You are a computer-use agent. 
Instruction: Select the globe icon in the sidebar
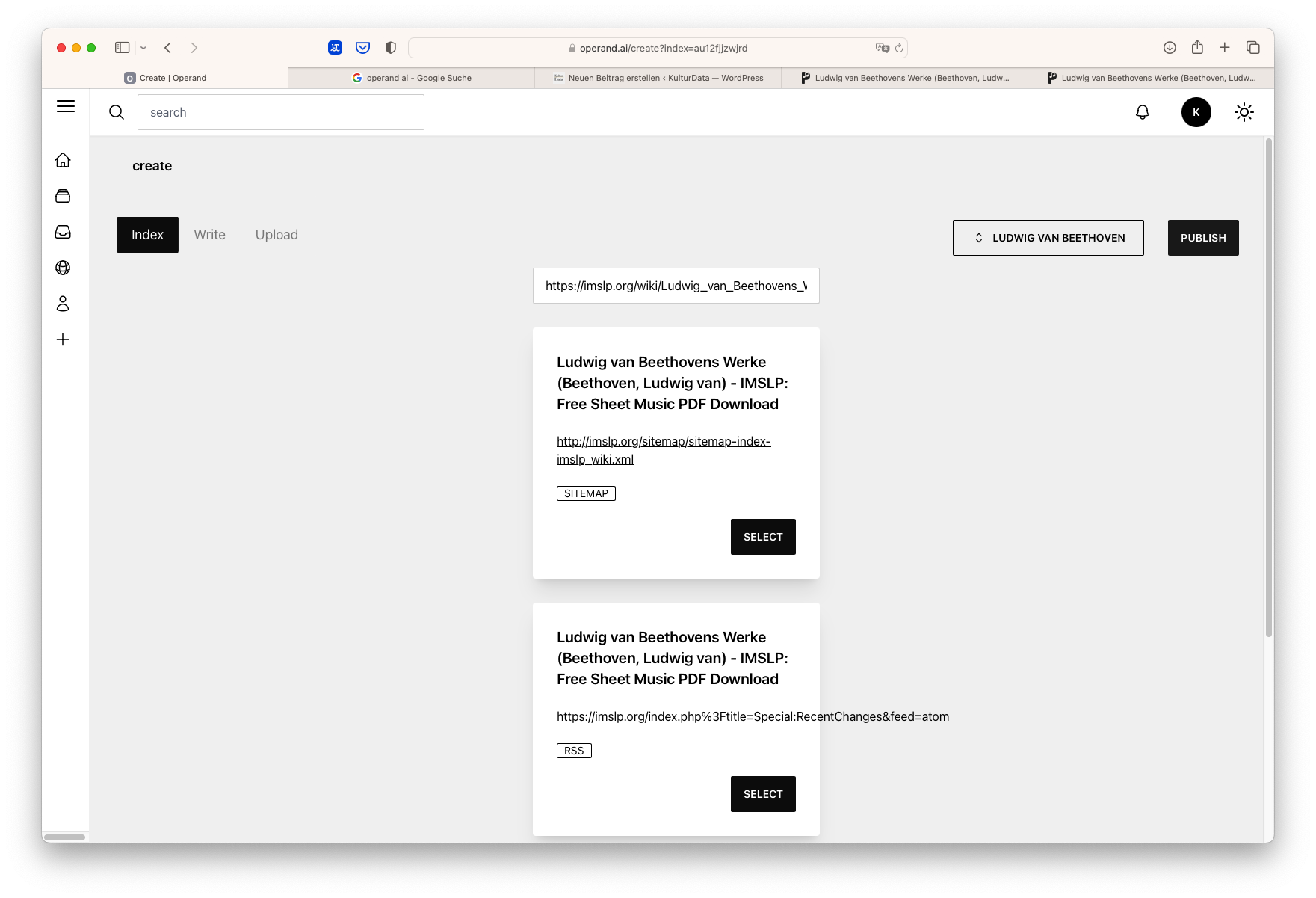pyautogui.click(x=63, y=267)
